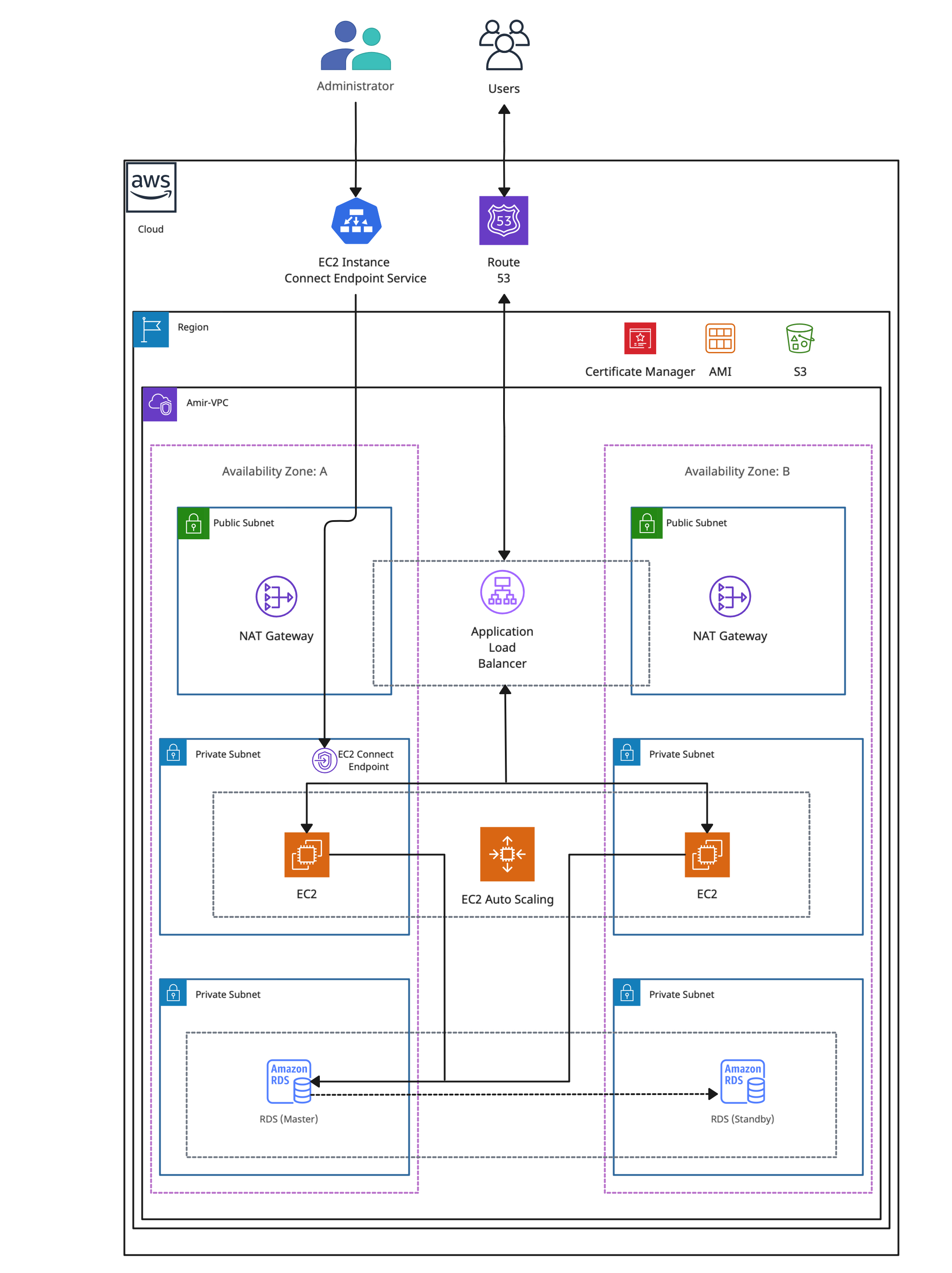Image resolution: width=952 pixels, height=1273 pixels.
Task: Click the EC2 Instance Connect Endpoint Service icon
Action: click(356, 220)
